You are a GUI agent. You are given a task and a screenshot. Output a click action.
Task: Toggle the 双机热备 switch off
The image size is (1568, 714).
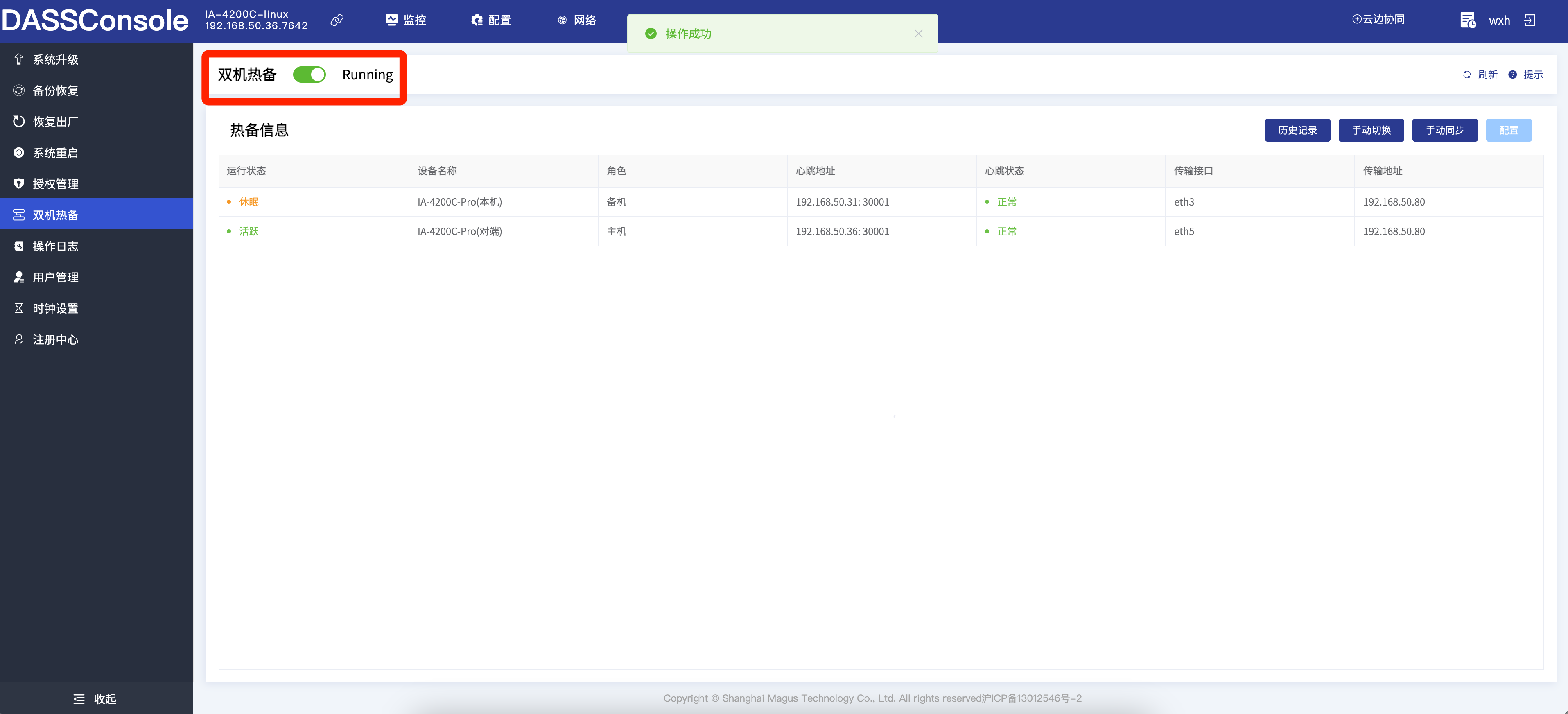click(x=309, y=74)
